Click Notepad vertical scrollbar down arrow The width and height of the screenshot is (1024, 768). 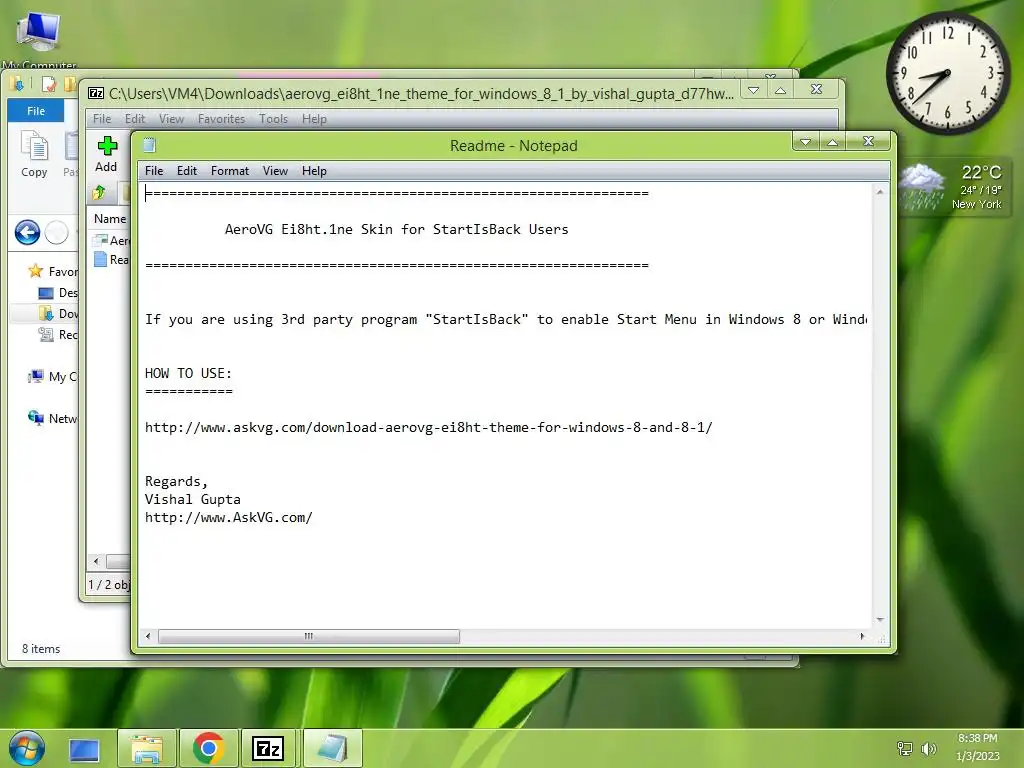point(880,620)
